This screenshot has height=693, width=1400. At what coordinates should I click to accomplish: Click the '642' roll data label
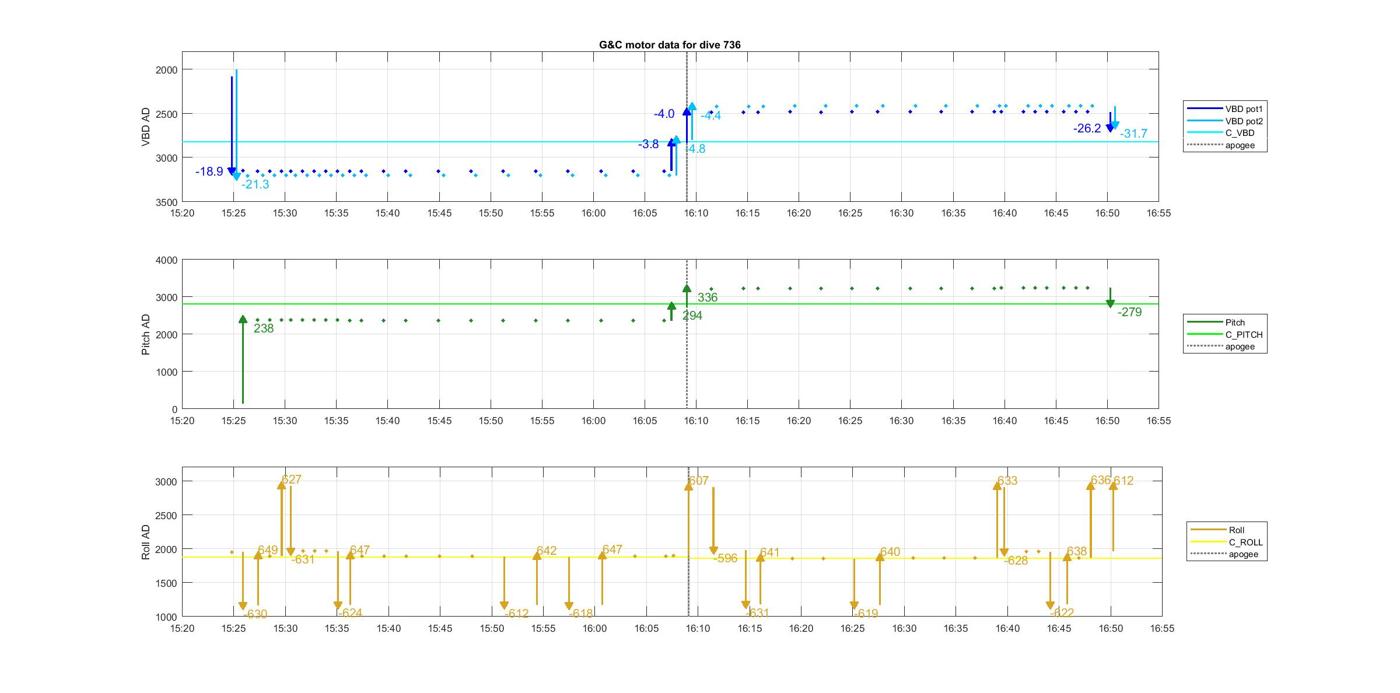546,552
